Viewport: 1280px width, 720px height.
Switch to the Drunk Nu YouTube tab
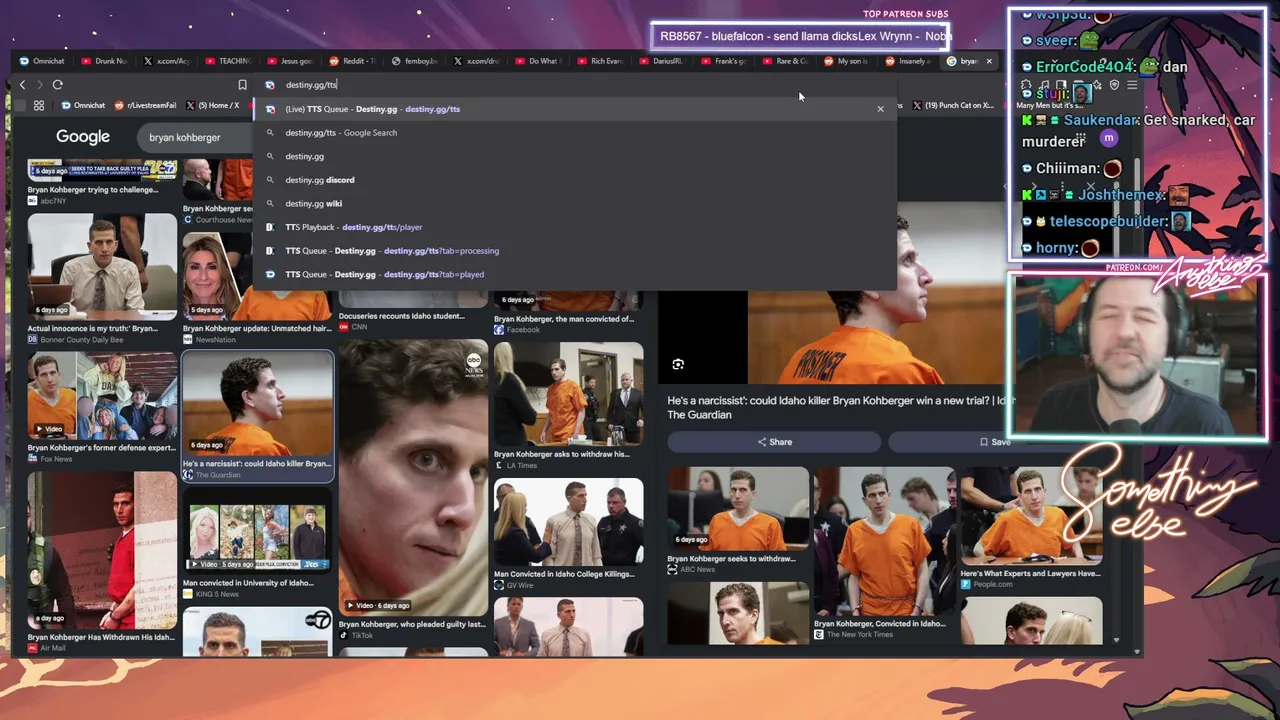click(x=105, y=61)
